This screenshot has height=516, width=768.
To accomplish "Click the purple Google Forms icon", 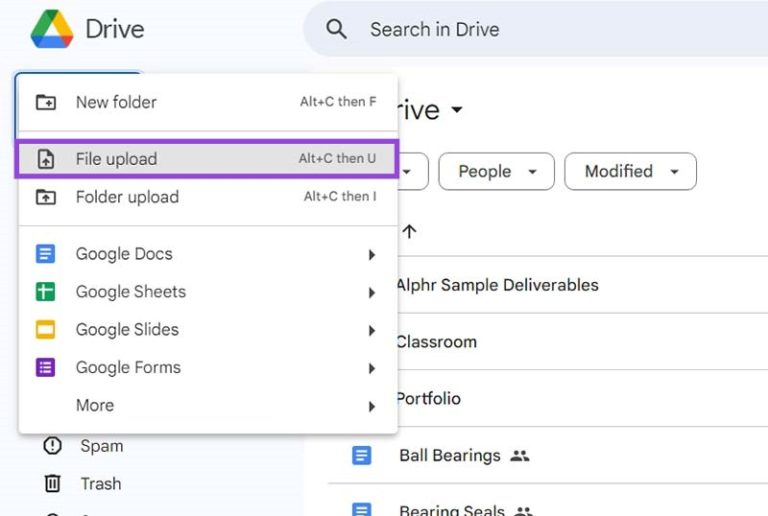I will (46, 368).
